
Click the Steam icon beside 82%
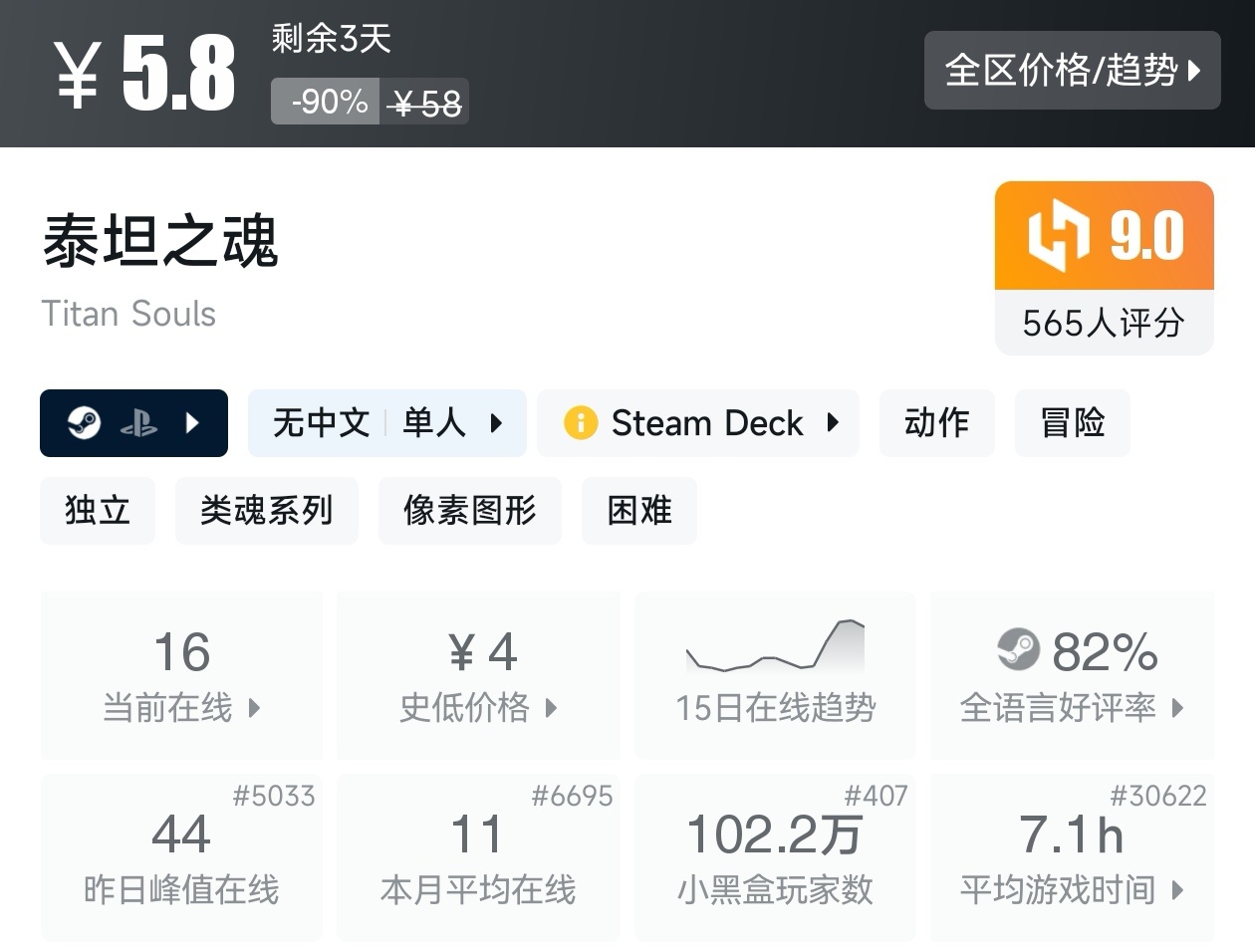[x=1018, y=650]
